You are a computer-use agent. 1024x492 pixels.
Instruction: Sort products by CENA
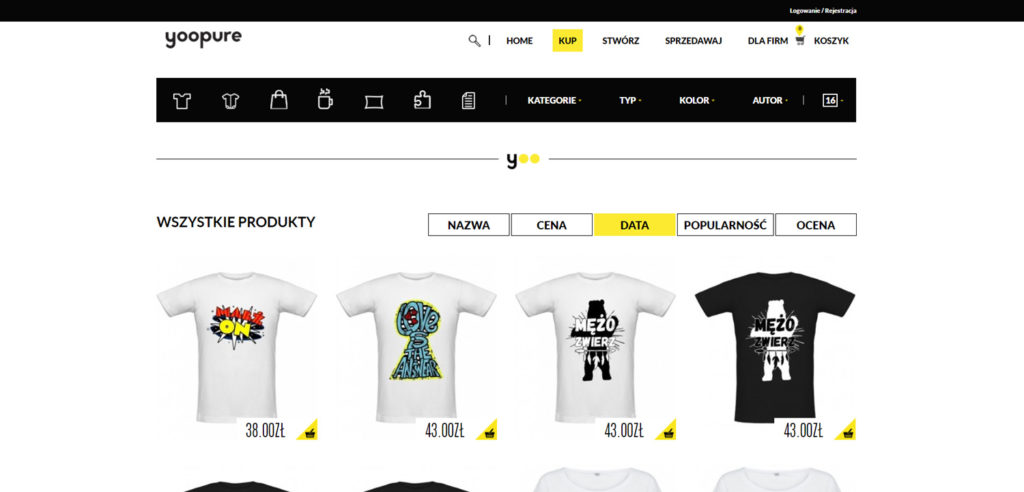point(552,225)
